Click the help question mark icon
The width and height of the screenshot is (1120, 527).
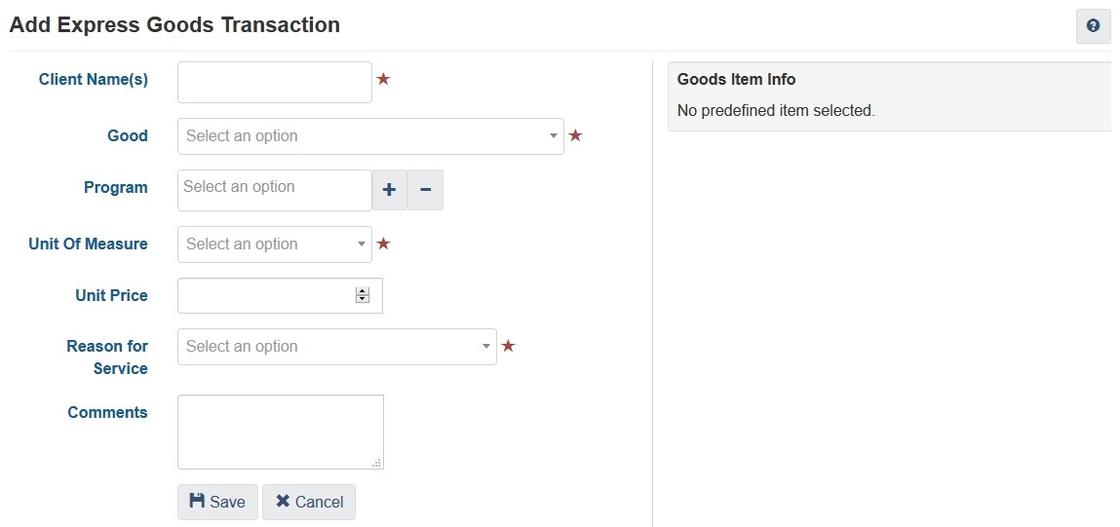coord(1093,27)
